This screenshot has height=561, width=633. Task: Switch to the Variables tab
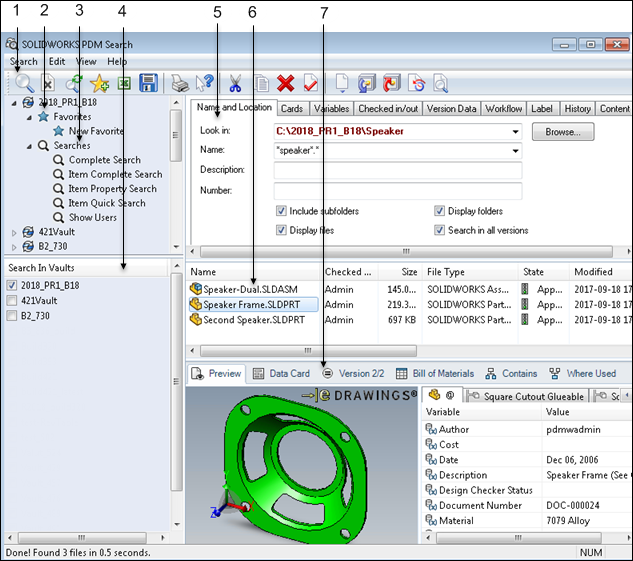coord(330,108)
